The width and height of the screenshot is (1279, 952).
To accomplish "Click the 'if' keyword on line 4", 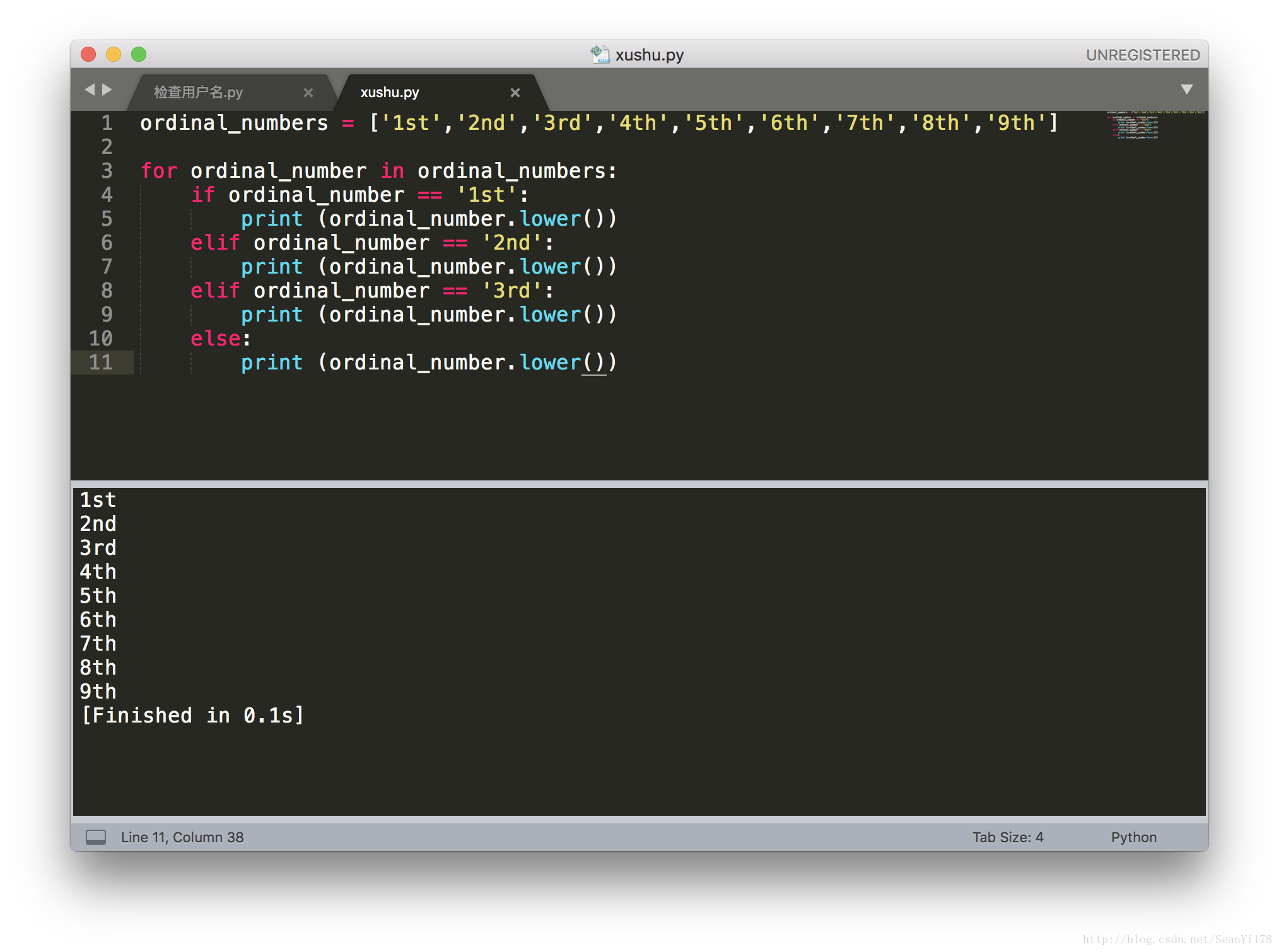I will point(202,194).
